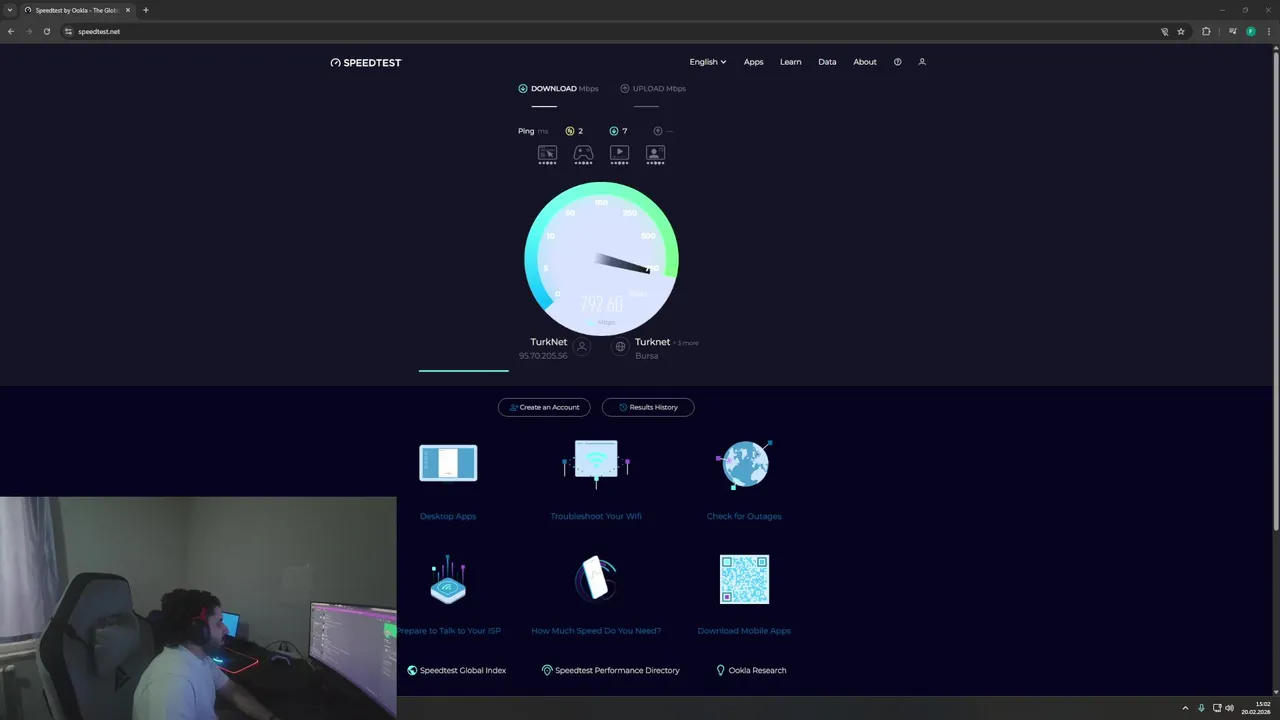Viewport: 1280px width, 720px height.
Task: Click the download latency icon showing 7
Action: point(614,131)
